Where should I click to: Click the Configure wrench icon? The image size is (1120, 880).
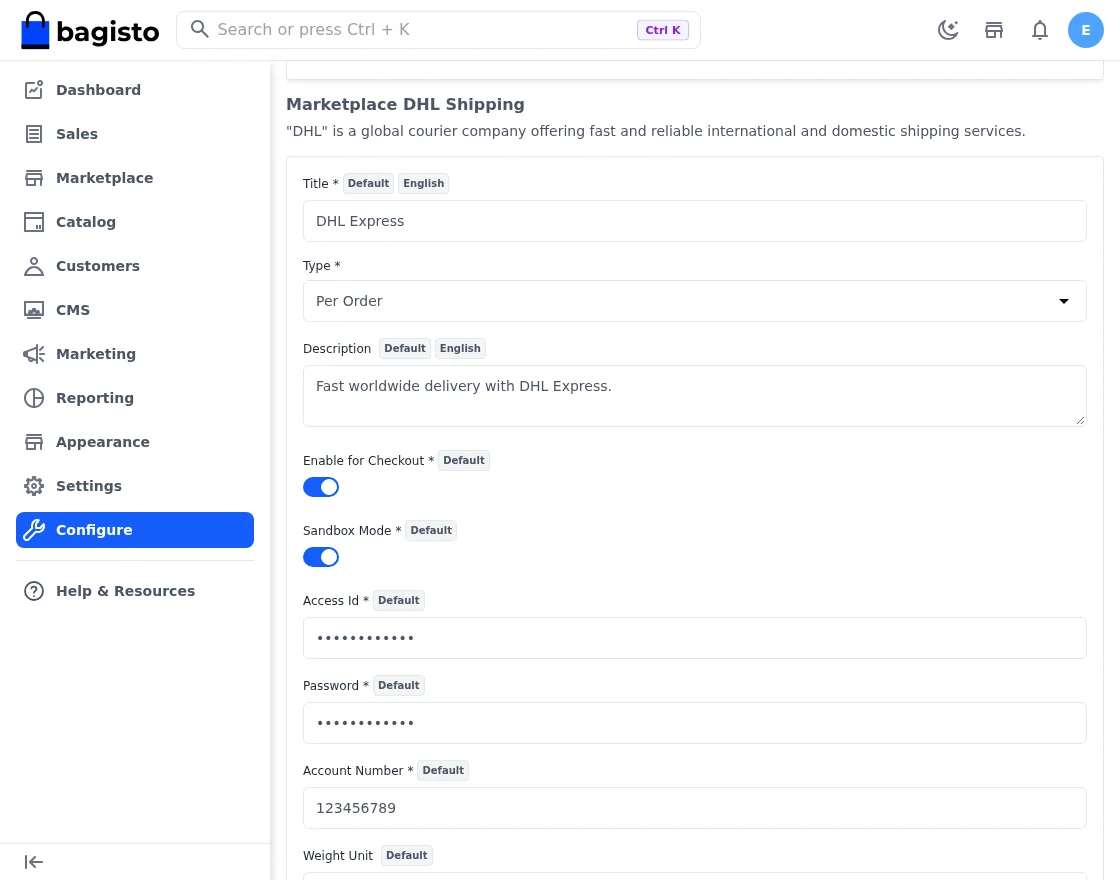(x=34, y=530)
